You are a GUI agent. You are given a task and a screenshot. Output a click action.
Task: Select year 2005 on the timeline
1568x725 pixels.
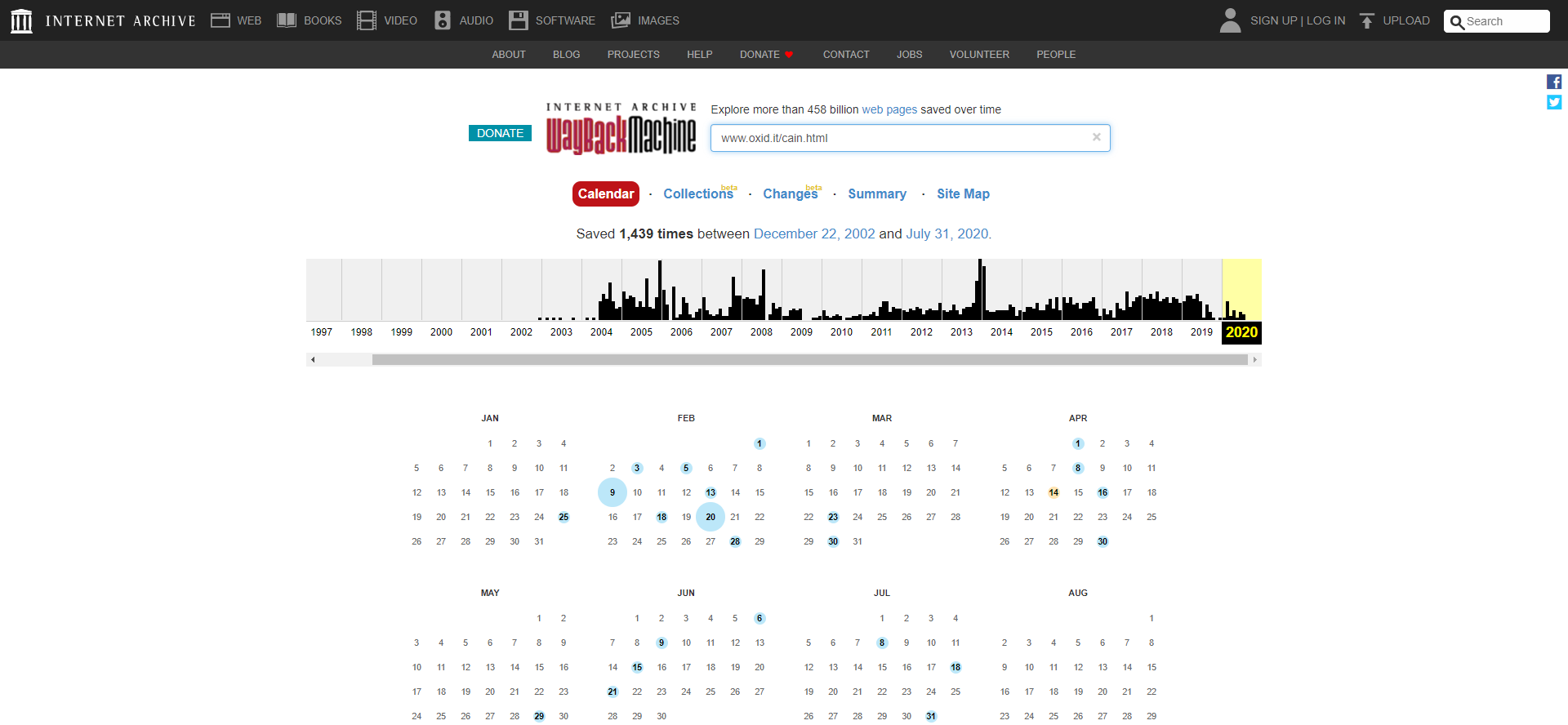pyautogui.click(x=641, y=332)
